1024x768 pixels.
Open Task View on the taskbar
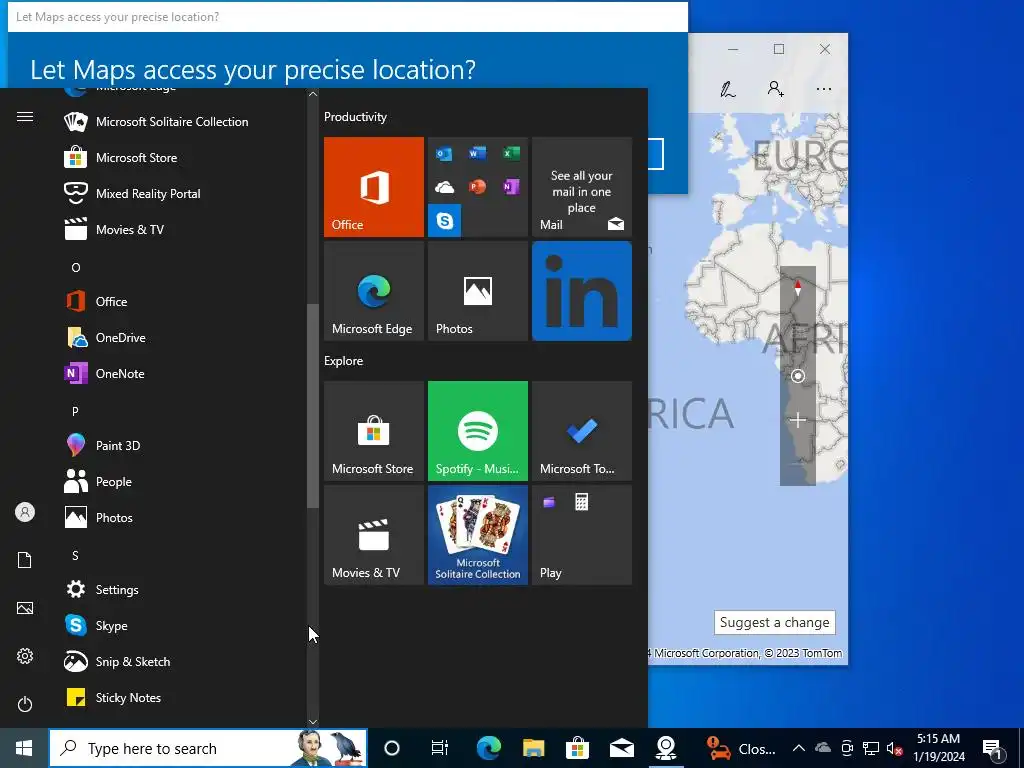(440, 748)
